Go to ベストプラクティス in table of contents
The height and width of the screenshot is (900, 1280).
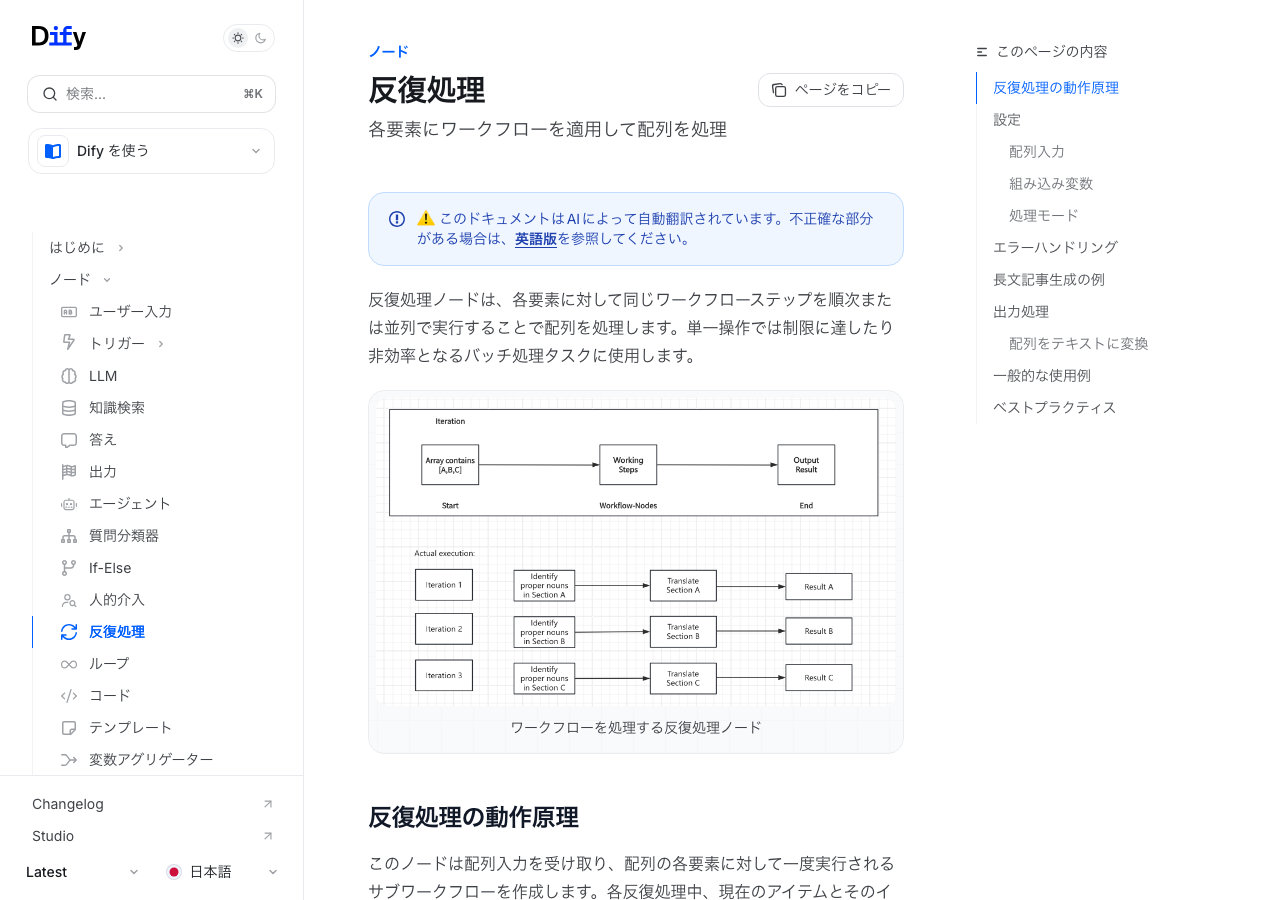click(x=1054, y=408)
